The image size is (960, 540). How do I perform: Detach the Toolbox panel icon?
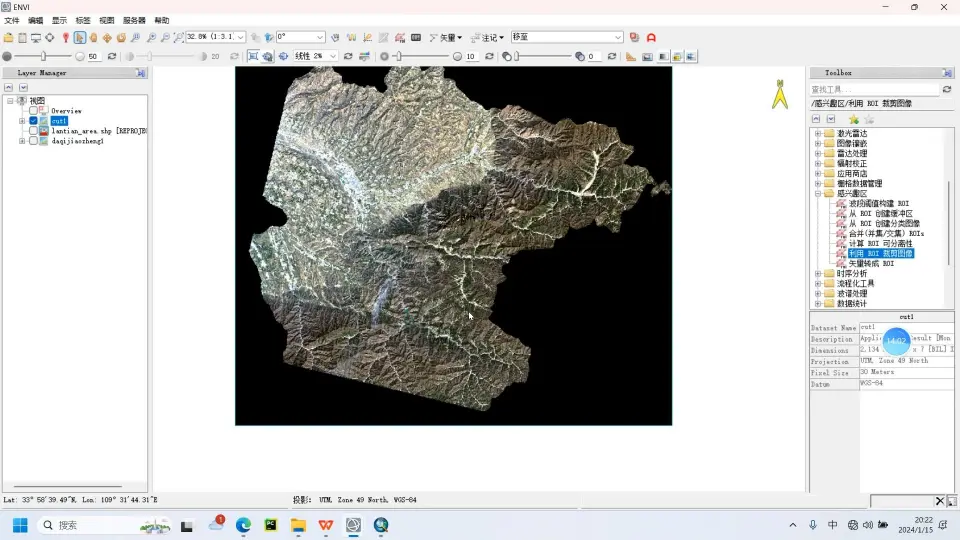(x=947, y=73)
